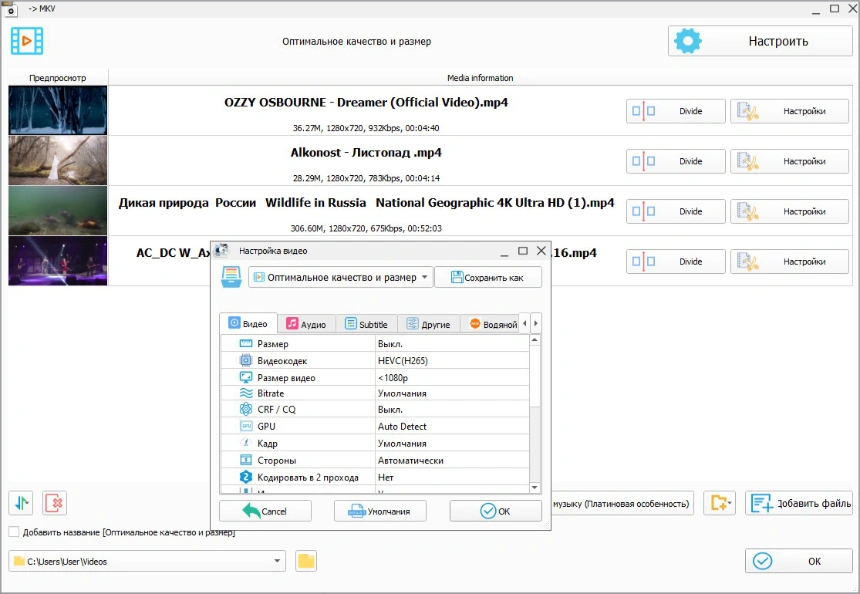
Task: Select AC_DC concert thumbnail
Action: [58, 261]
